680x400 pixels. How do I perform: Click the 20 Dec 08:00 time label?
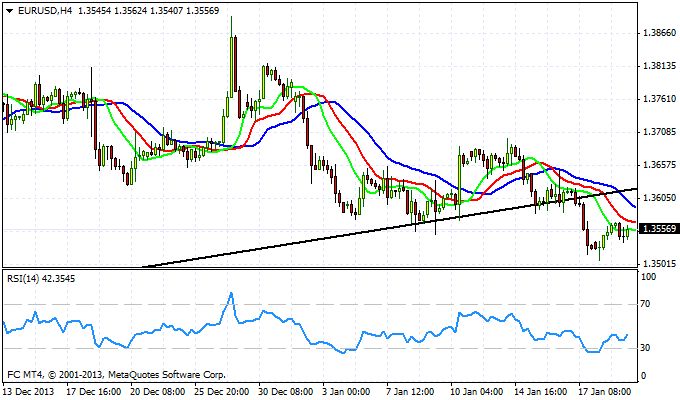pos(158,392)
